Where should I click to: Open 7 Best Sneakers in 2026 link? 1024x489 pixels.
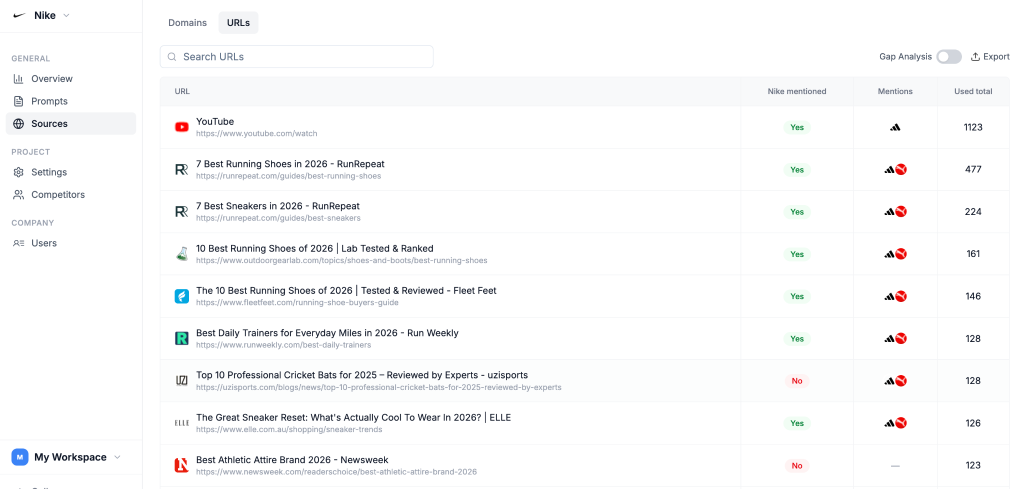[x=278, y=206]
